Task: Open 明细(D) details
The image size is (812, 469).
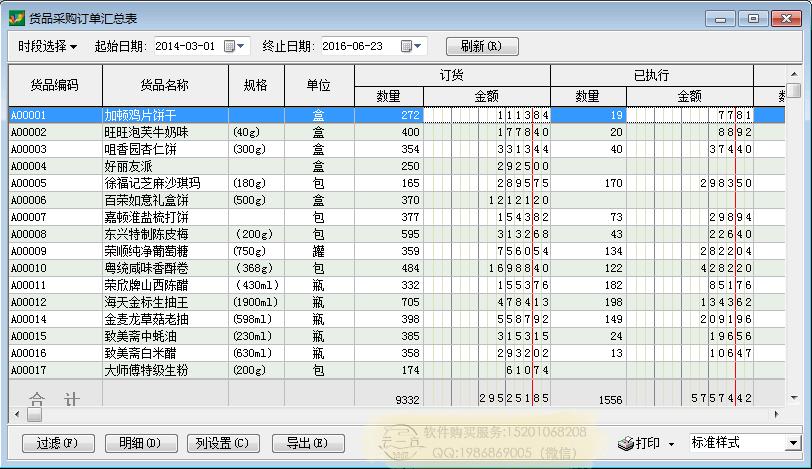Action: coord(139,442)
